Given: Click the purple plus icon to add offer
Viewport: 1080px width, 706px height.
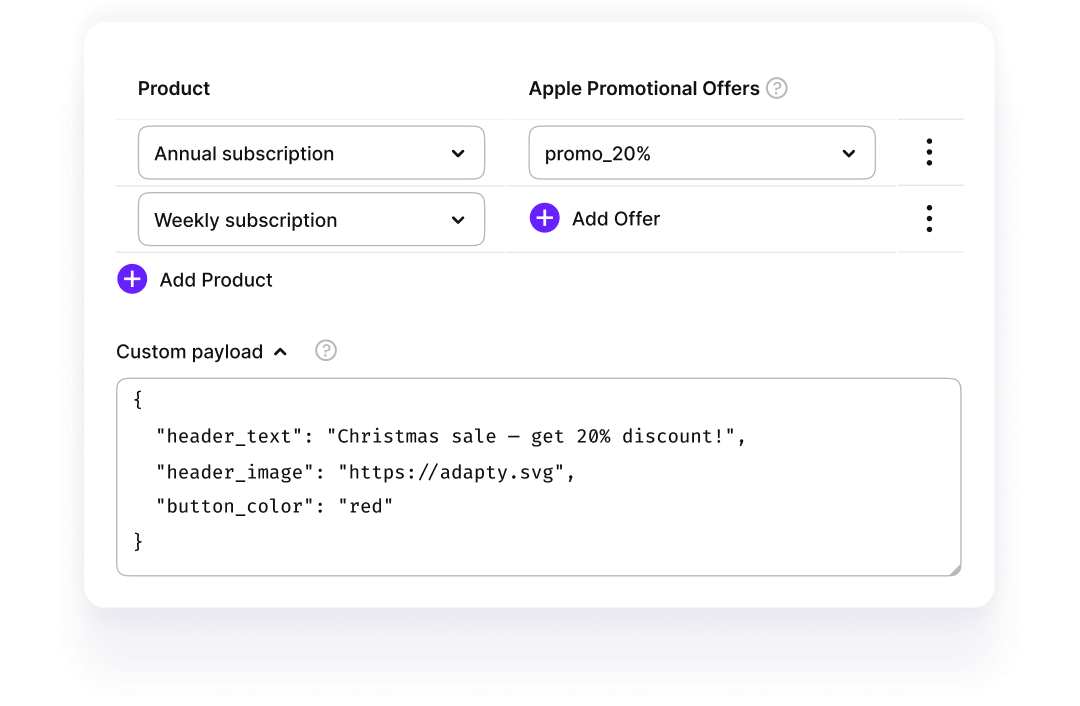Looking at the screenshot, I should (x=544, y=217).
